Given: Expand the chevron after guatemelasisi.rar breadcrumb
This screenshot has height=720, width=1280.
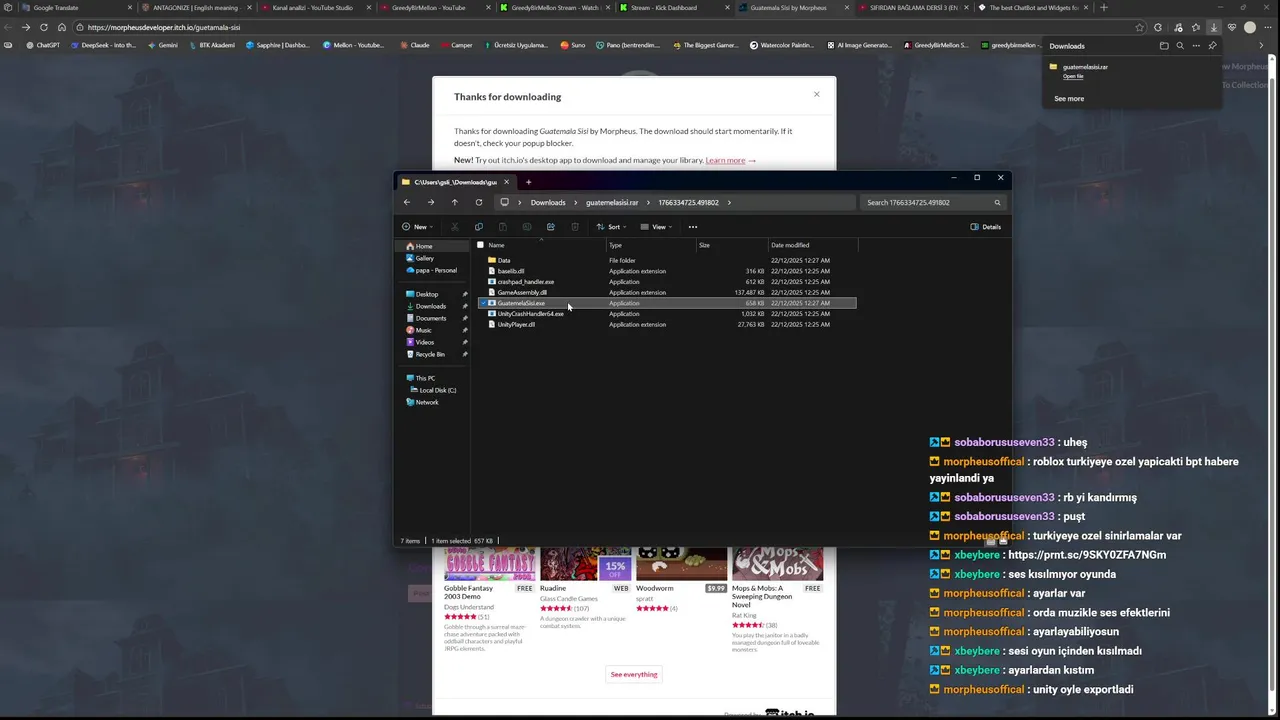Looking at the screenshot, I should (x=648, y=202).
